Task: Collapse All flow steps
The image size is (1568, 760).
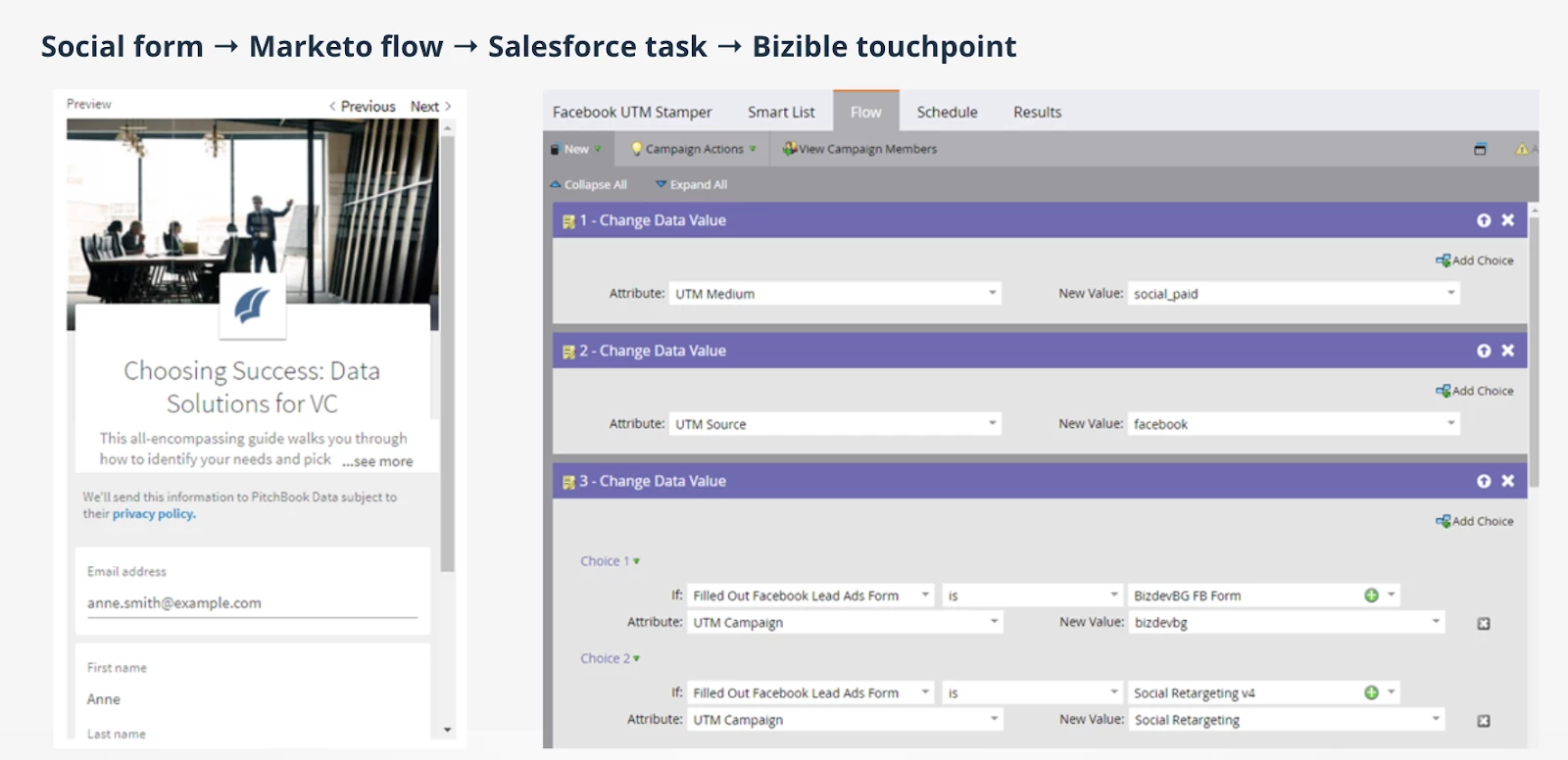Action: click(589, 184)
